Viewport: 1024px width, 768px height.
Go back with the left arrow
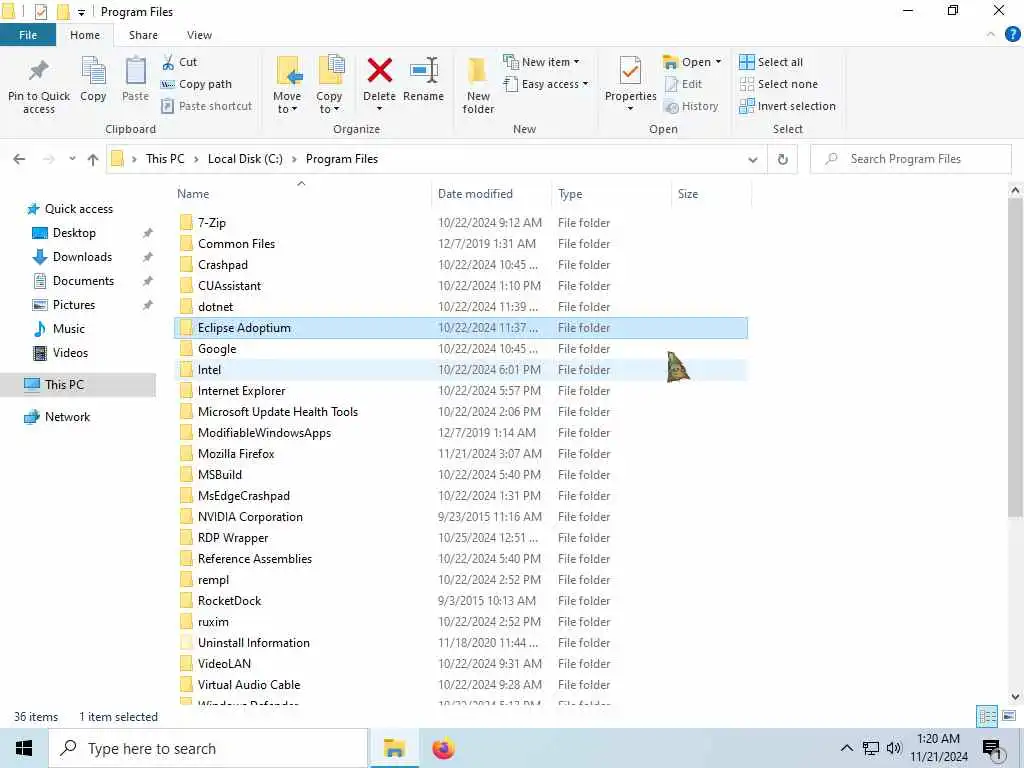pos(20,159)
